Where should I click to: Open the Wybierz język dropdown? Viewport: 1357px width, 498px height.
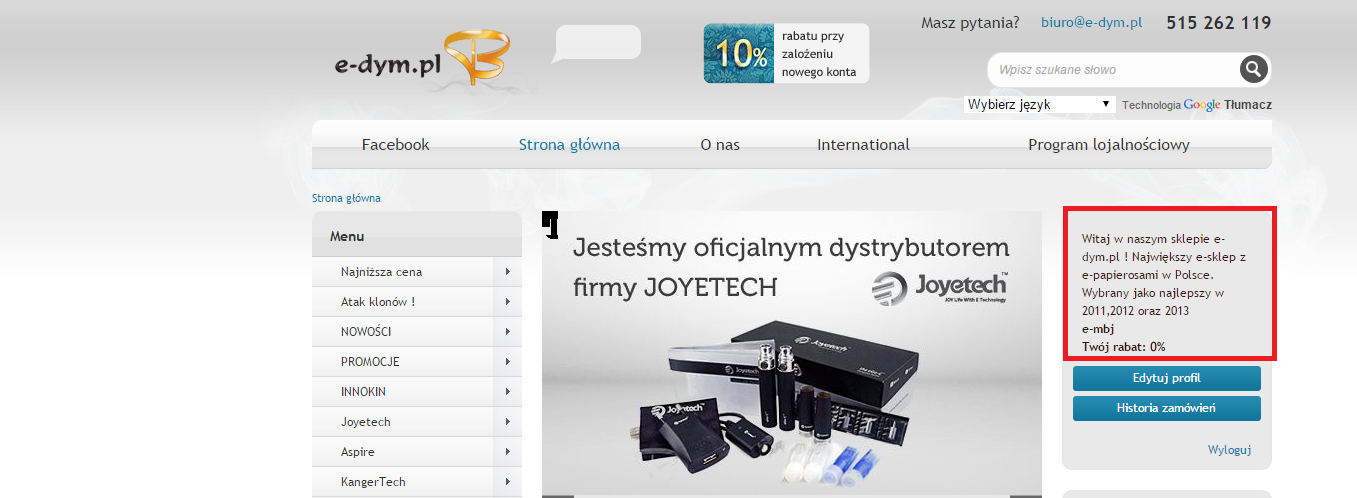click(1040, 104)
